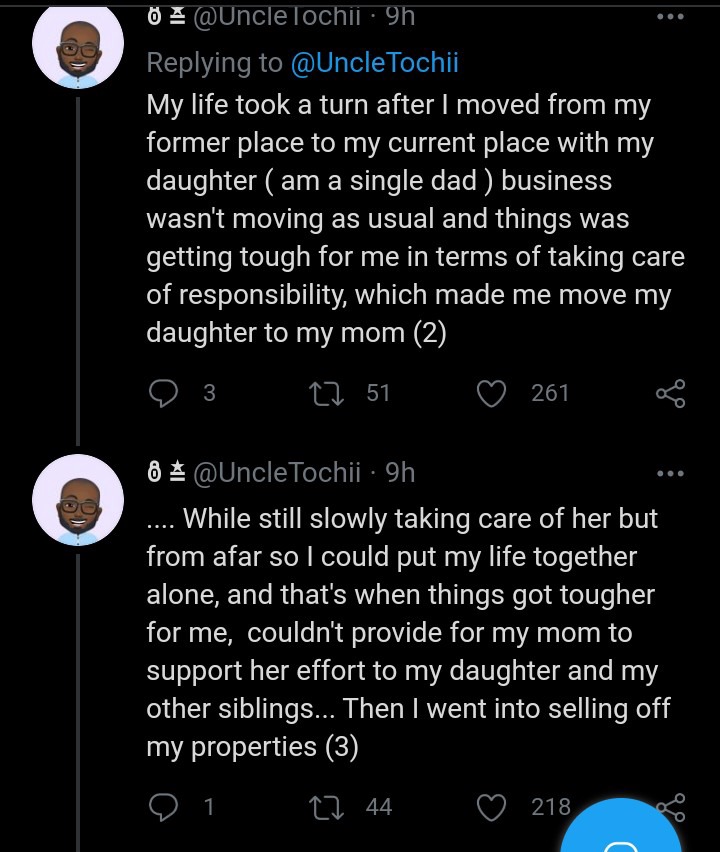This screenshot has width=720, height=852.
Task: Like the tweet with 261 likes
Action: [x=491, y=393]
